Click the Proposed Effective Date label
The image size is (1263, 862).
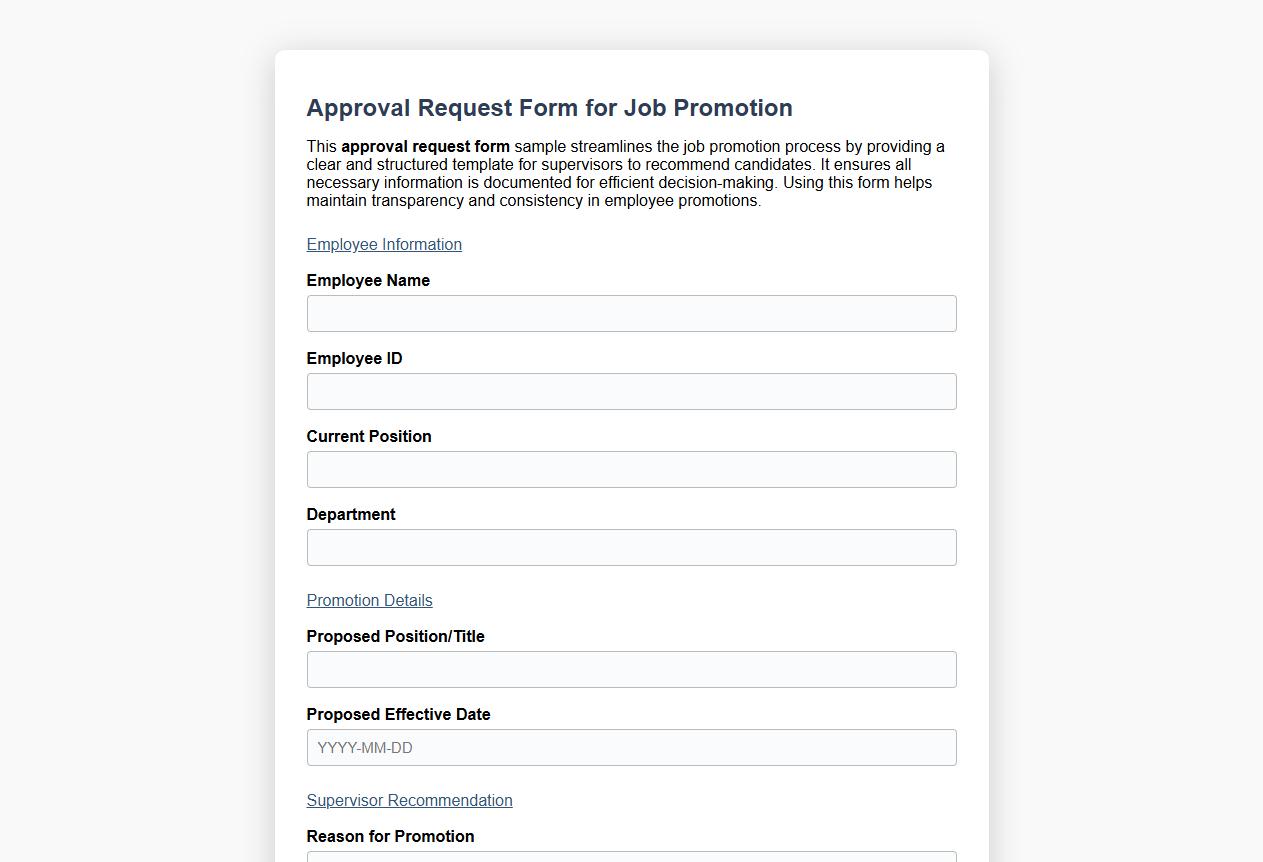[398, 714]
